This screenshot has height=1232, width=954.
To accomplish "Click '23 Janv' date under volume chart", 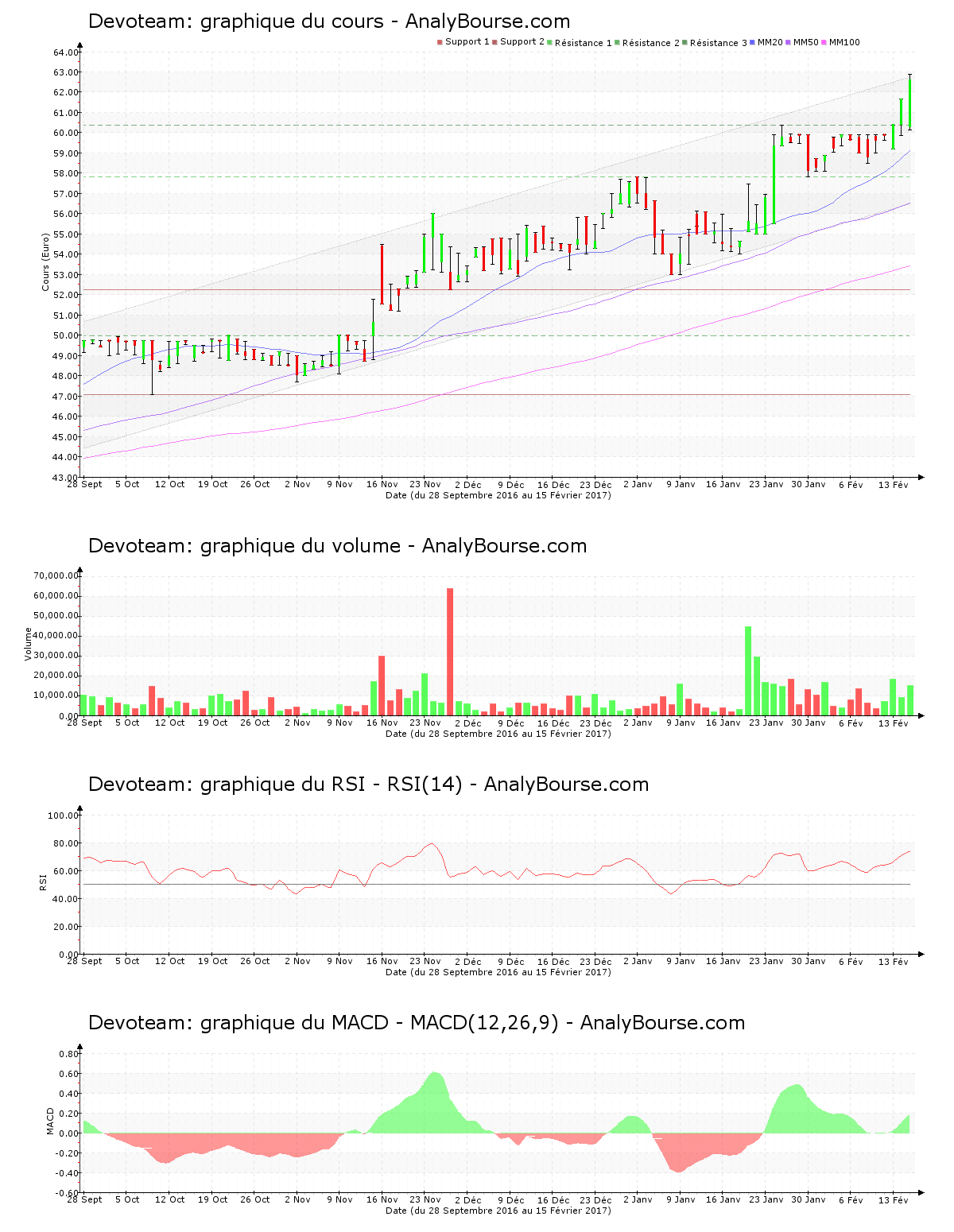I will pyautogui.click(x=766, y=723).
